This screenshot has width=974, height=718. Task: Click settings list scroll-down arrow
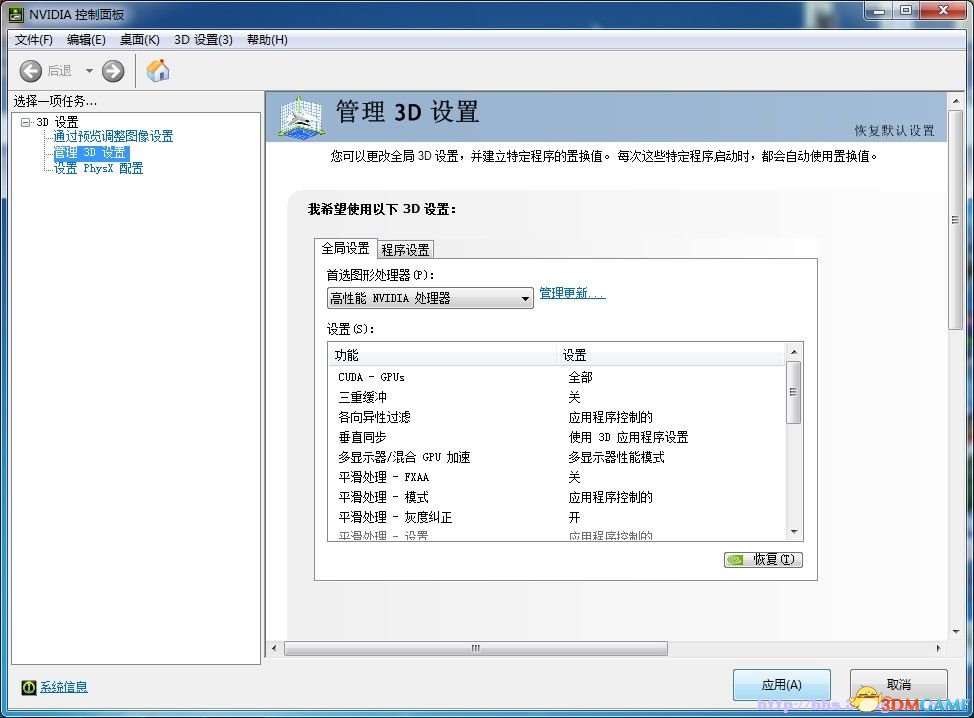(794, 532)
